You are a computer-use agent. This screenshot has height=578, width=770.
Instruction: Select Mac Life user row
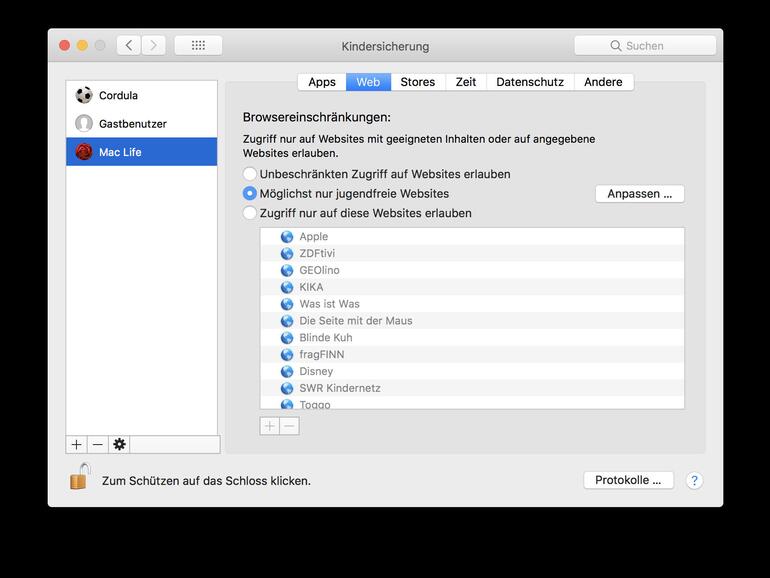pos(141,152)
